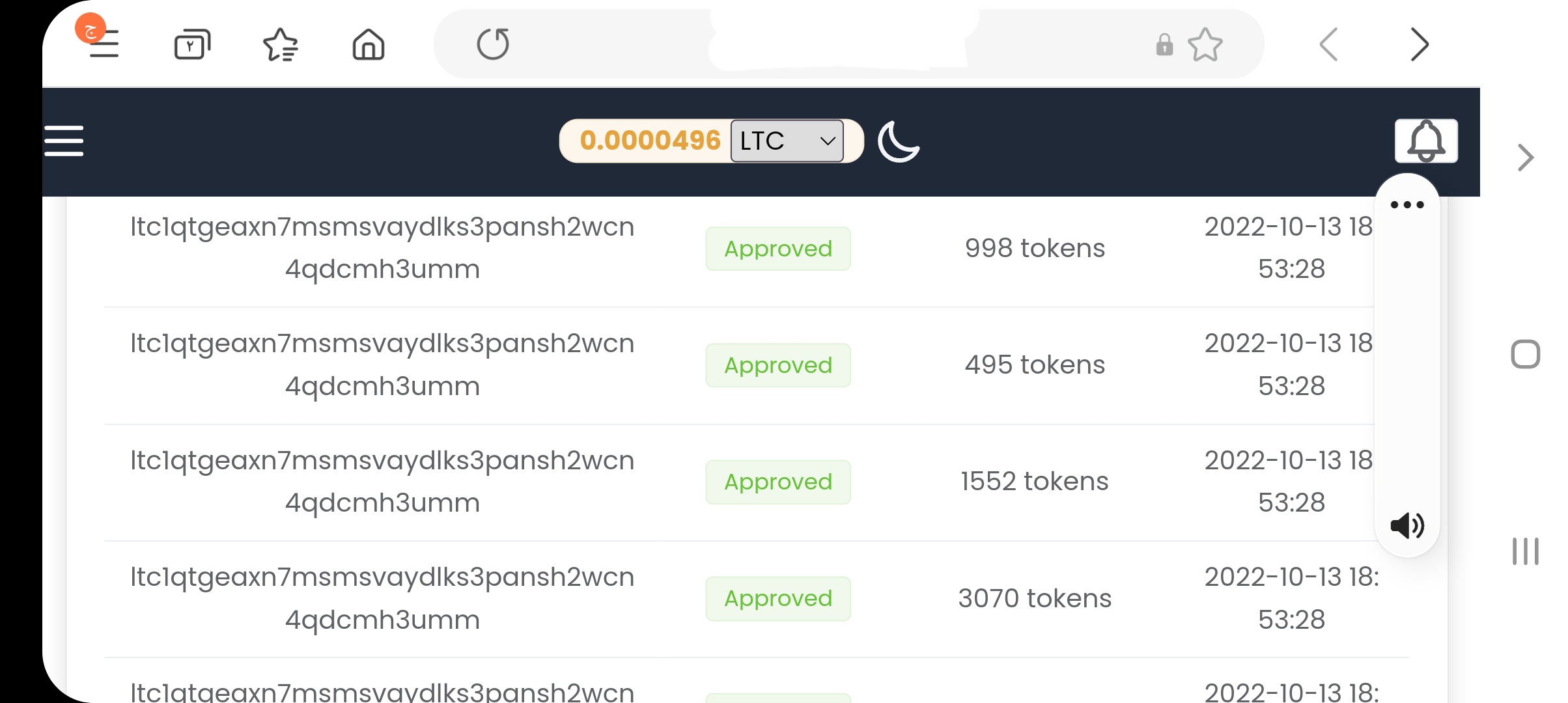The image size is (1568, 703).
Task: Go back in browser history
Action: (1328, 45)
